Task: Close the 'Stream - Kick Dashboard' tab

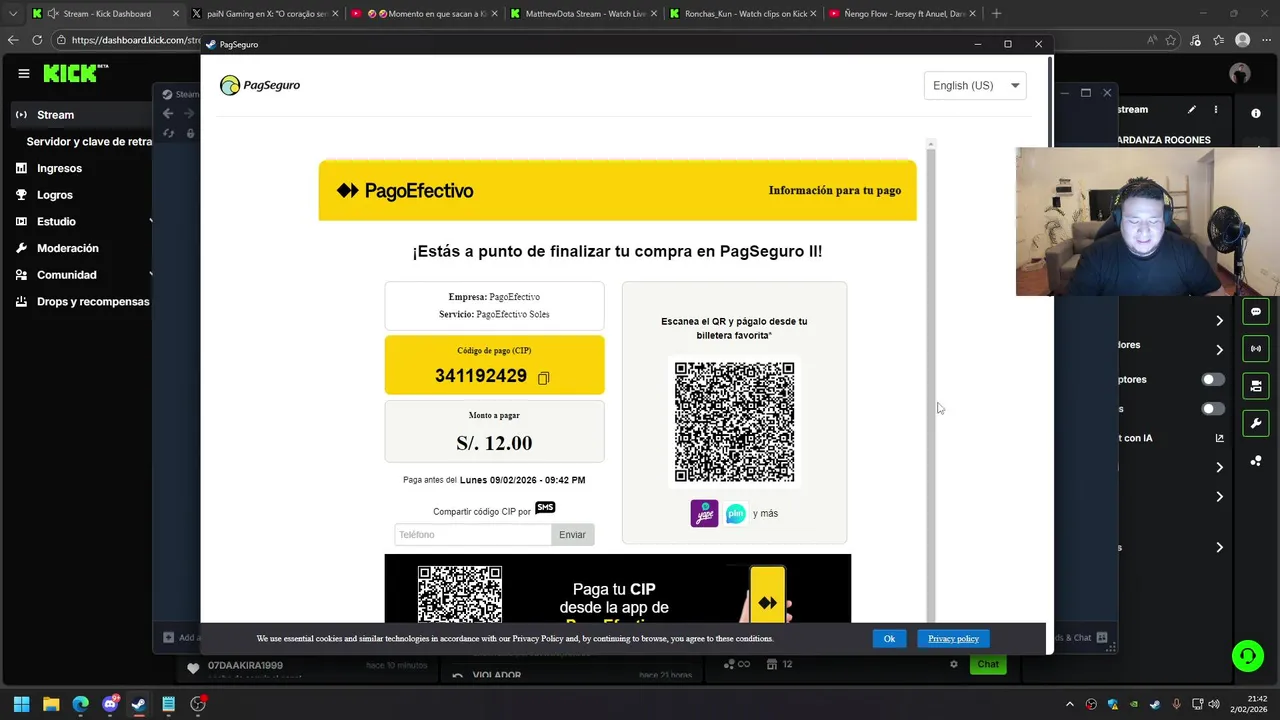Action: [x=176, y=14]
